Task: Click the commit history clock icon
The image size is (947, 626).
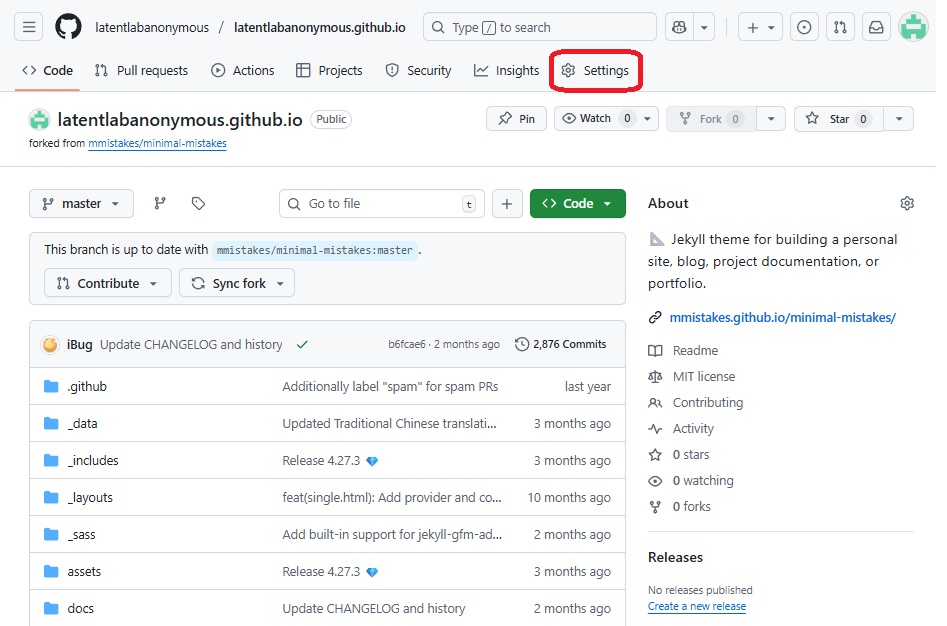Action: click(x=521, y=343)
